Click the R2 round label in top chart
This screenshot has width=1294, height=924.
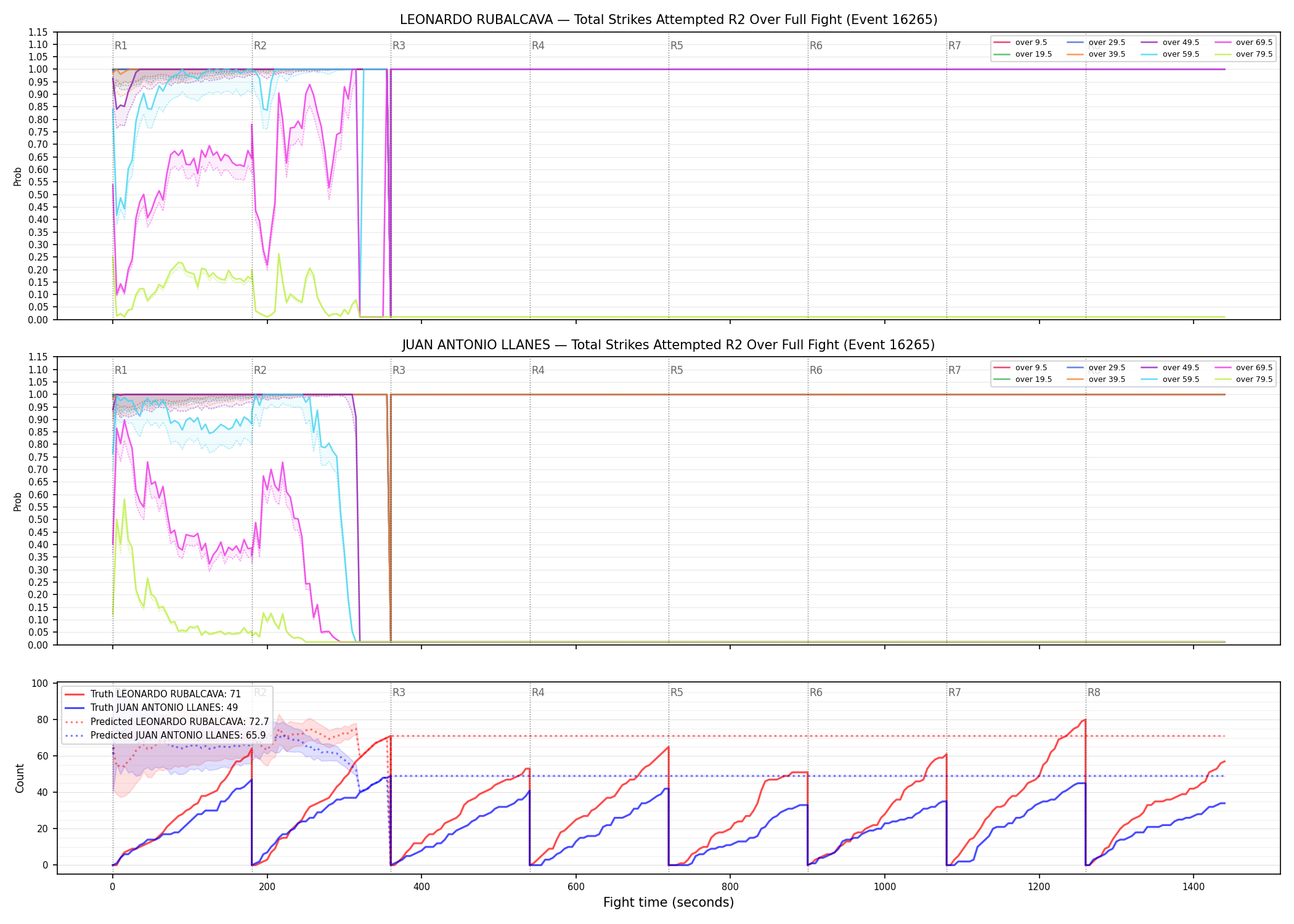click(260, 46)
